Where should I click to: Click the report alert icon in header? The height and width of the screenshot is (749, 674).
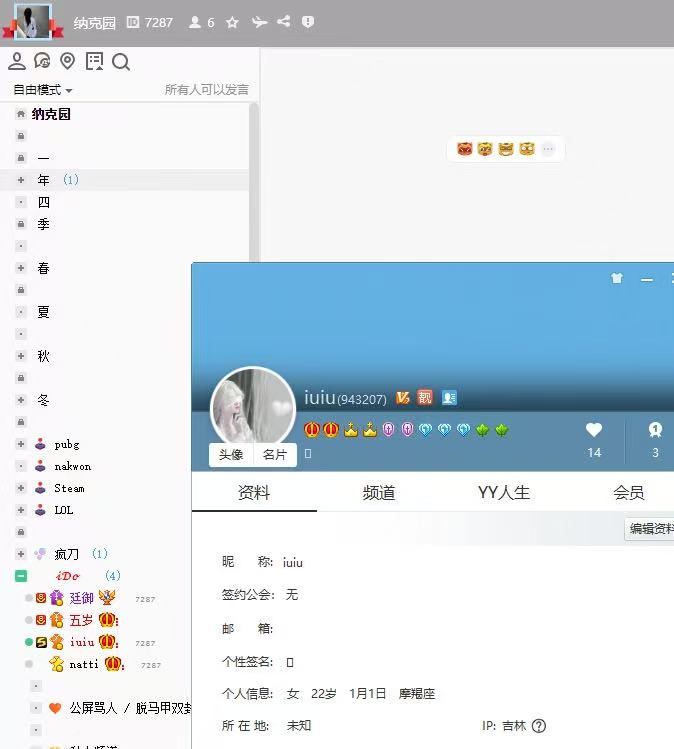point(308,22)
